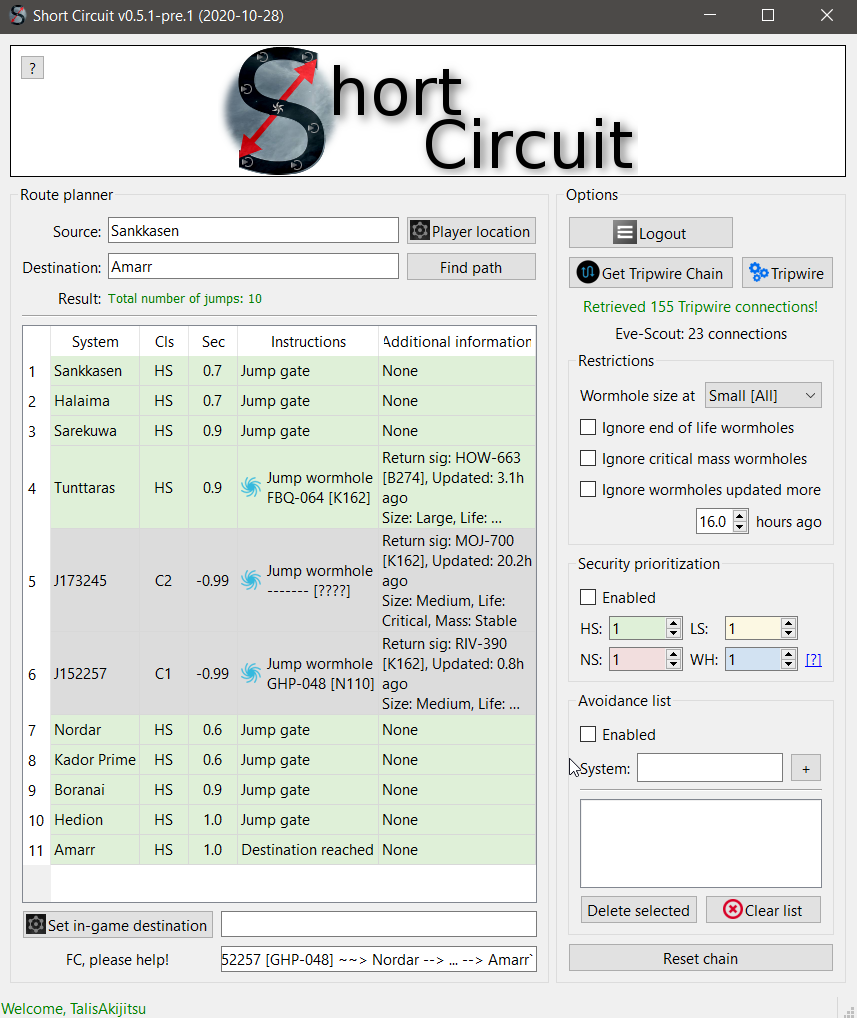This screenshot has width=857, height=1018.
Task: Select the Boranai system cell
Action: [95, 789]
